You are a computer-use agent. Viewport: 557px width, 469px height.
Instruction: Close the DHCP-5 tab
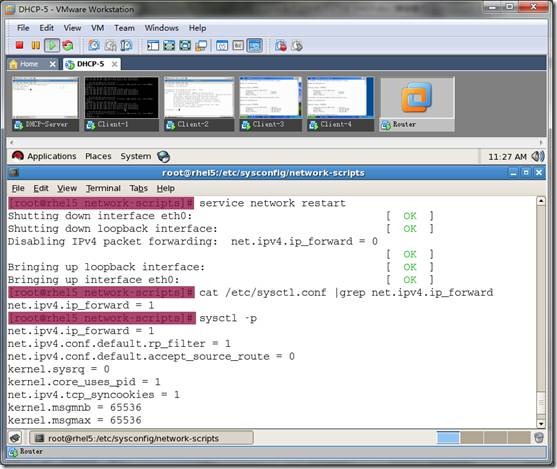(114, 64)
